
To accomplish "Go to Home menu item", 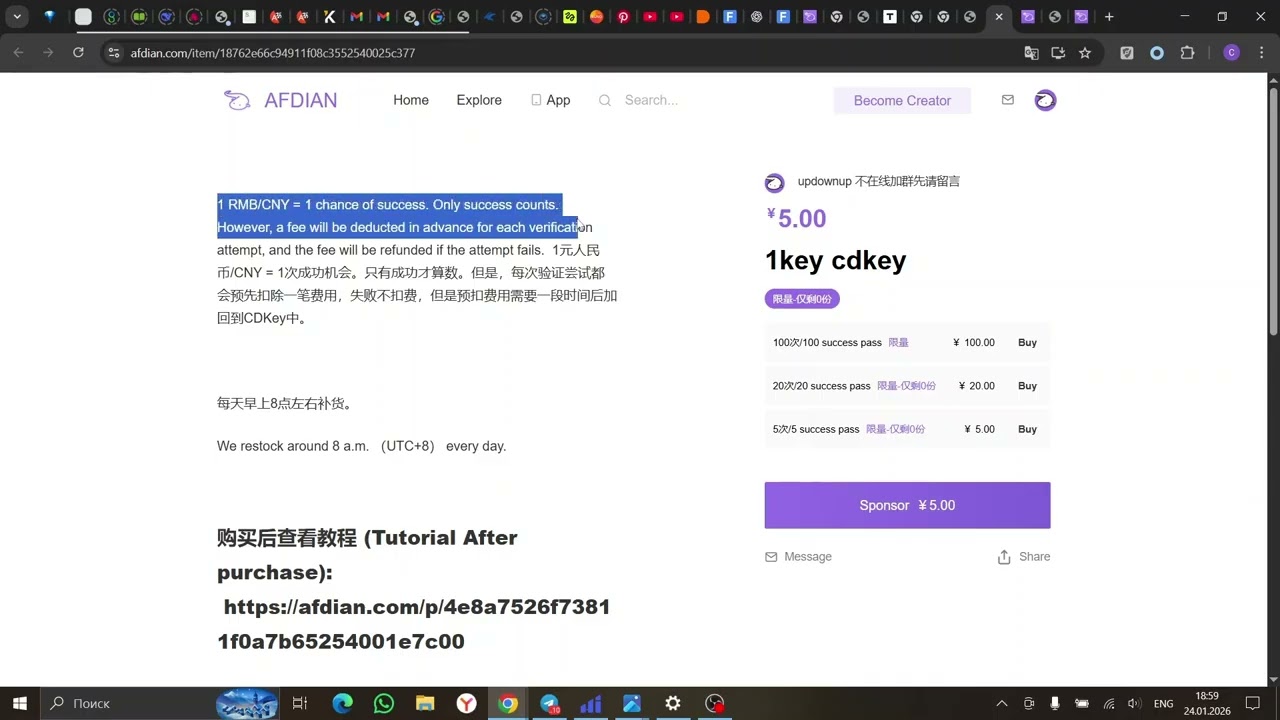I will pos(411,100).
